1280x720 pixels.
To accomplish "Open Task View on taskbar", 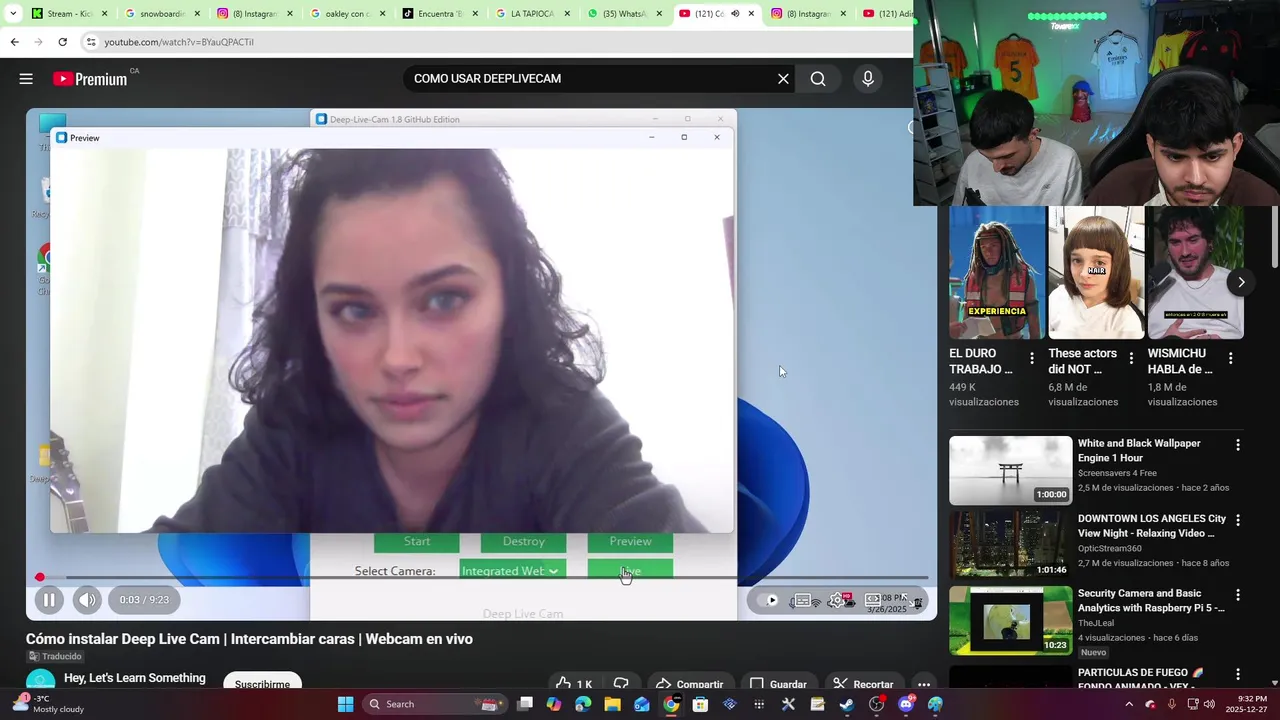I will point(525,704).
